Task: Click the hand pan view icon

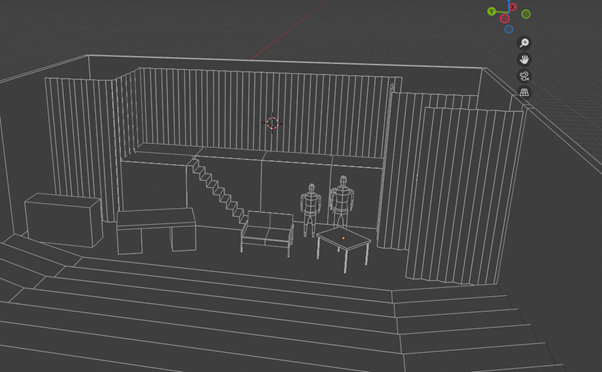Action: [524, 60]
